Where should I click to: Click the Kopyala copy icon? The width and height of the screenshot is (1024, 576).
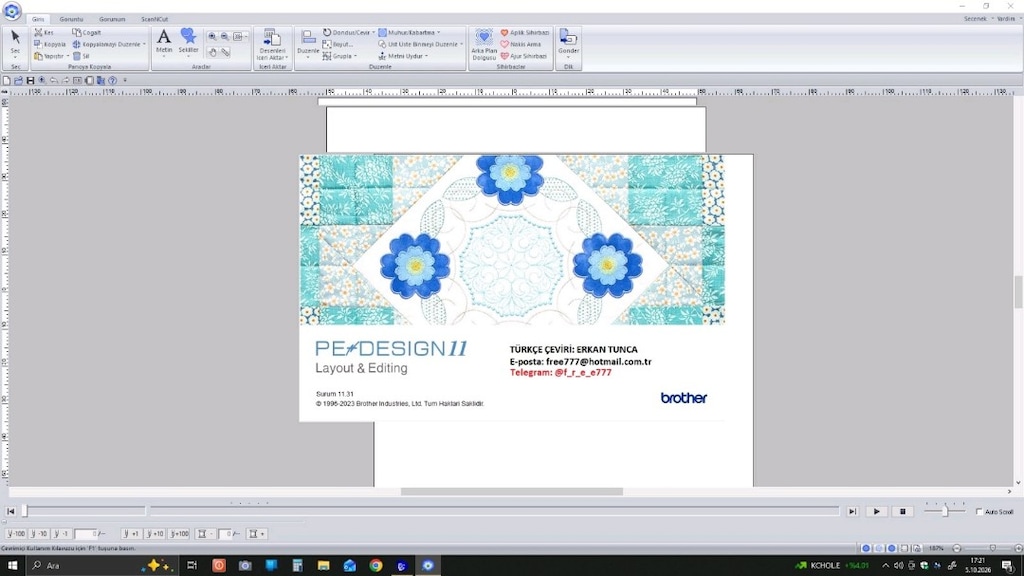click(x=39, y=44)
